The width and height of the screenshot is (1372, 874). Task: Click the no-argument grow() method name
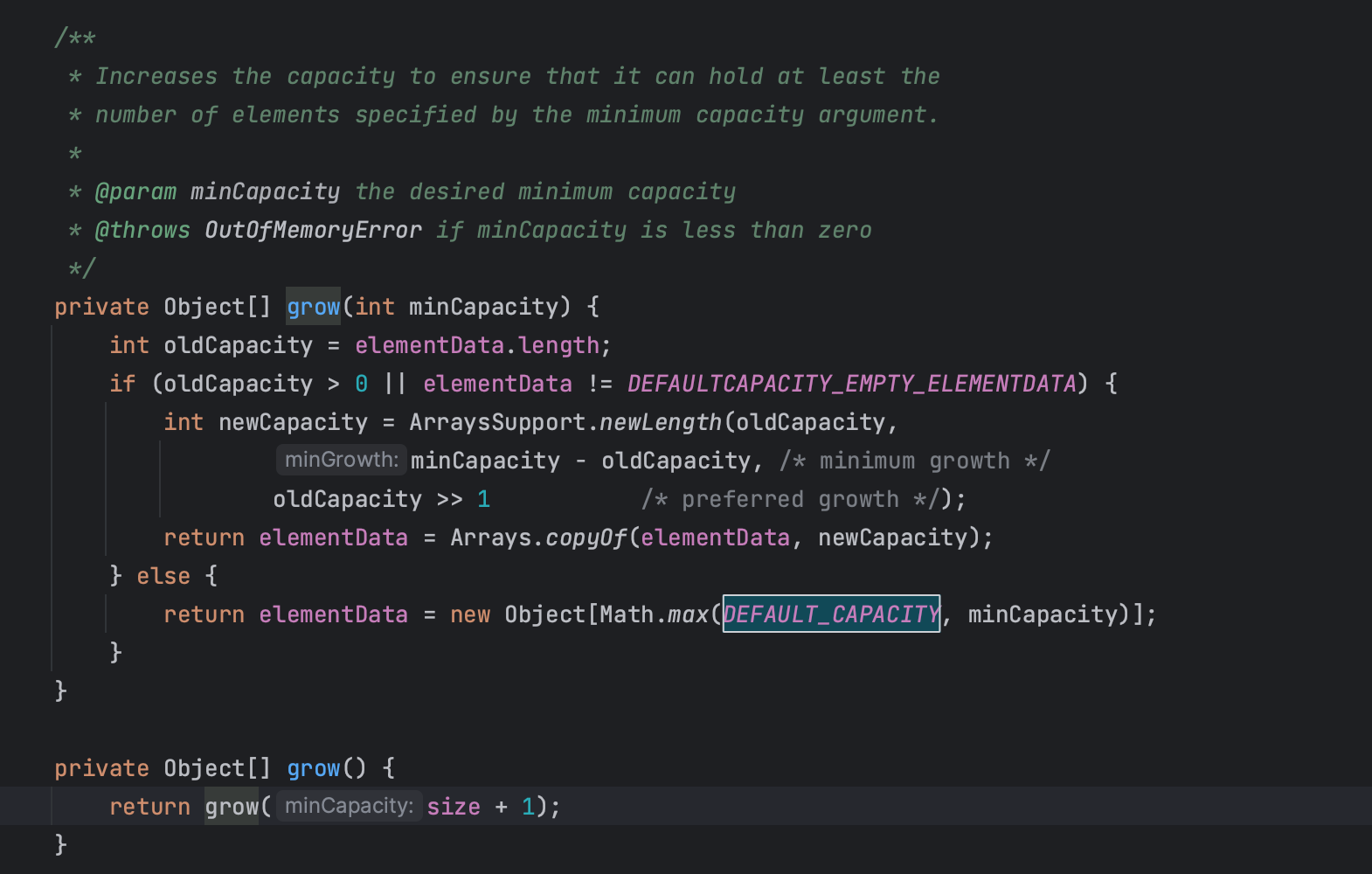point(313,768)
